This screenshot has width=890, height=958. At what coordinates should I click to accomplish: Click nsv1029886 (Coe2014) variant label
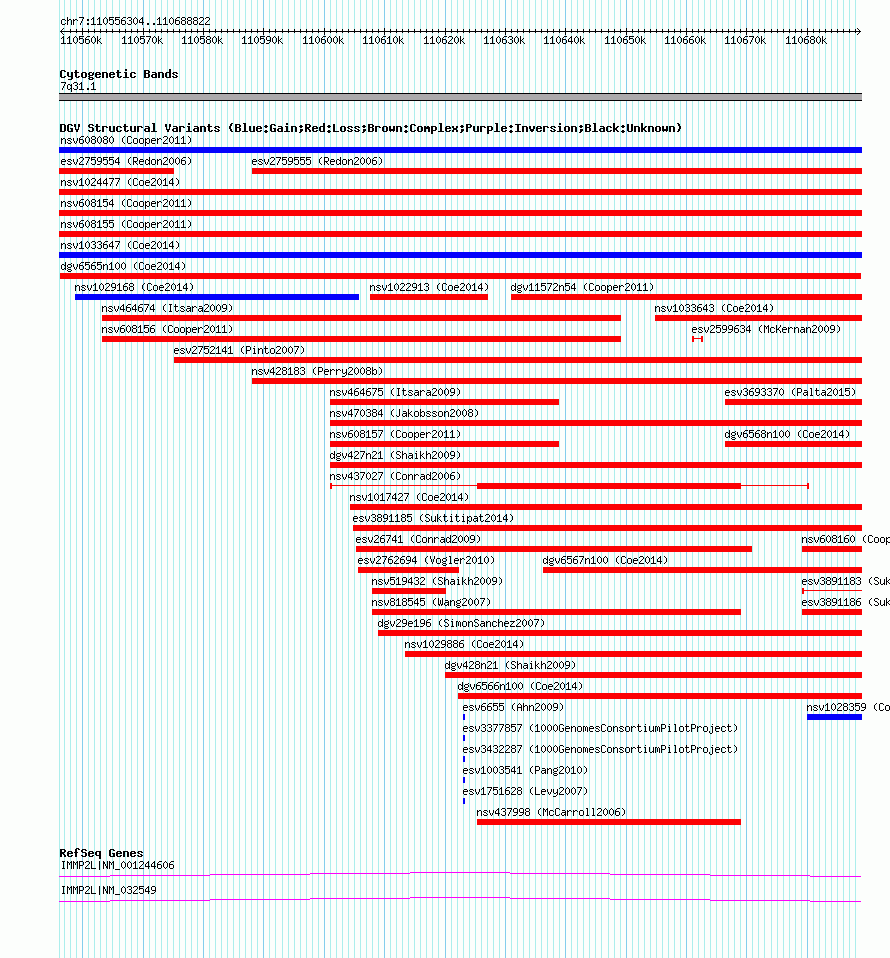[x=464, y=644]
